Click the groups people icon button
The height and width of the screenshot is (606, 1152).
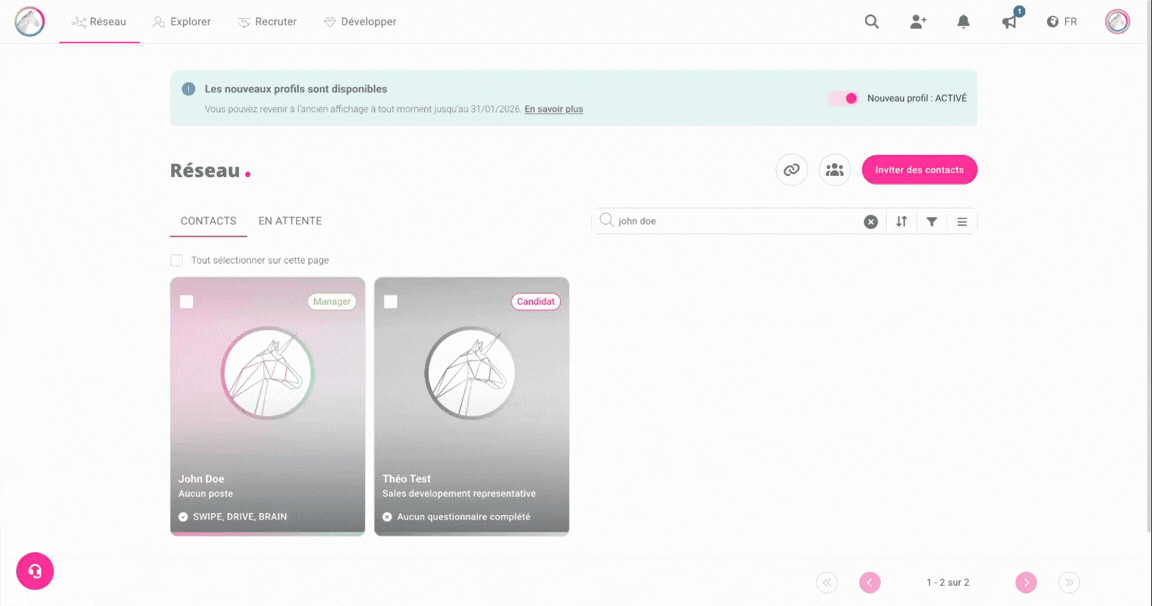[x=834, y=170]
